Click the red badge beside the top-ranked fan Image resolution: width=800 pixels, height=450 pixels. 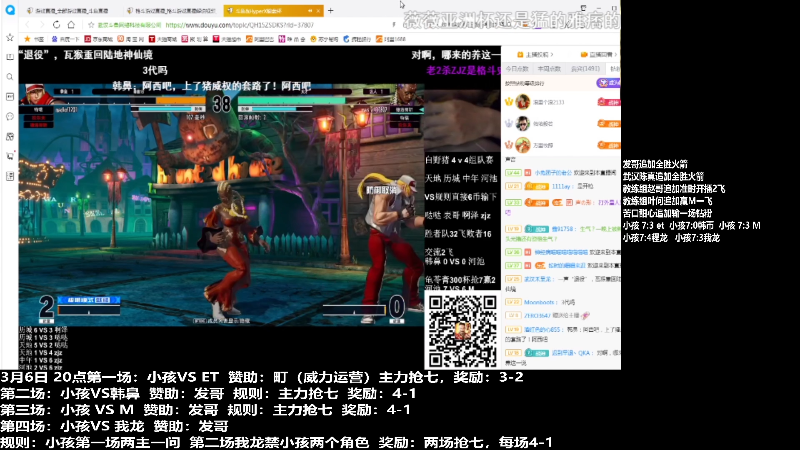[x=609, y=103]
